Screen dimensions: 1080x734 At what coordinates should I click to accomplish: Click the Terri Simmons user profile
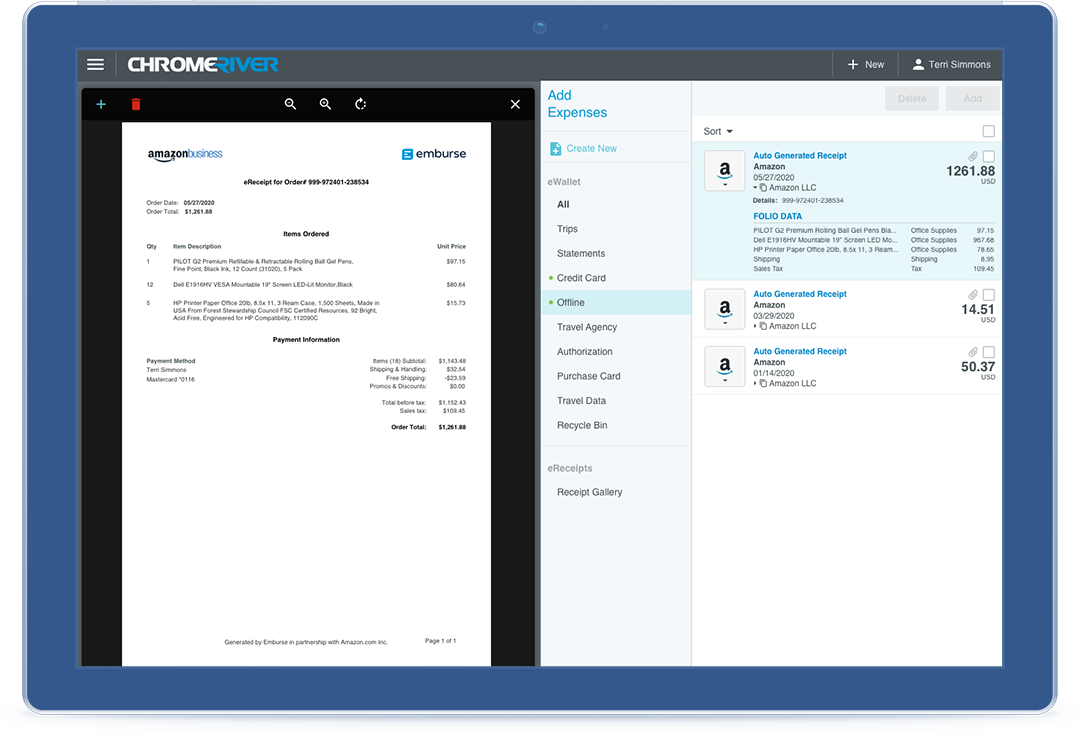point(951,65)
